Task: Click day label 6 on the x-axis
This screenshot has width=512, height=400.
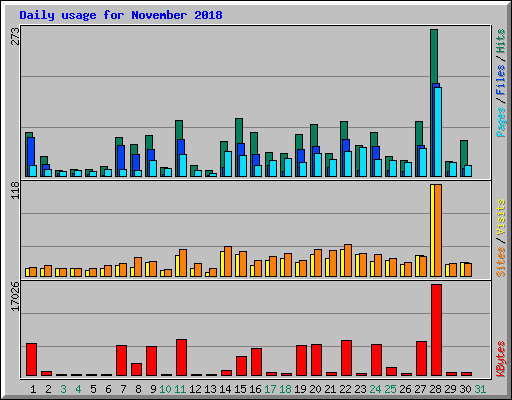Action: click(108, 389)
